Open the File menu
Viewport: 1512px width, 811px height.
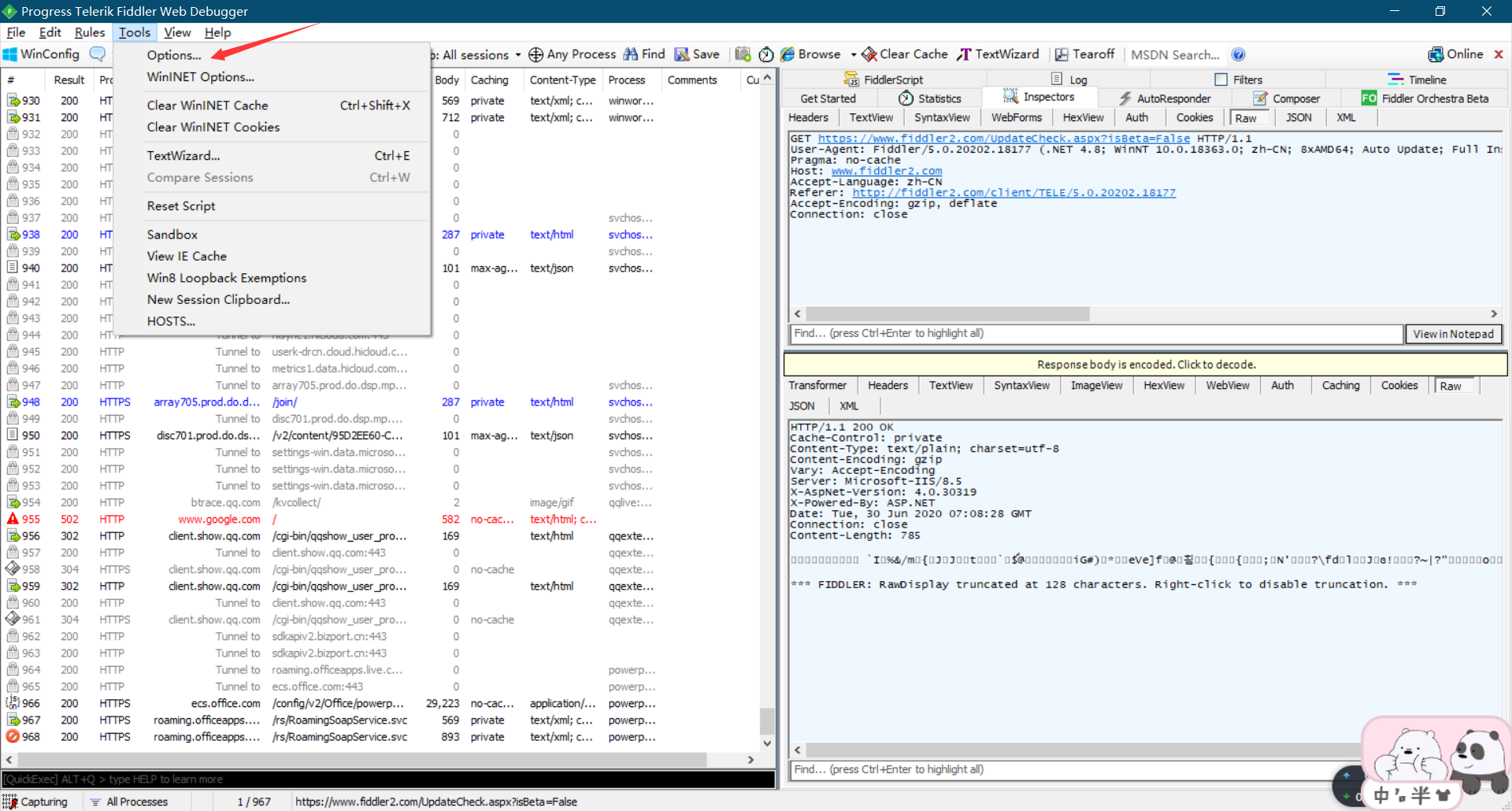pyautogui.click(x=16, y=32)
